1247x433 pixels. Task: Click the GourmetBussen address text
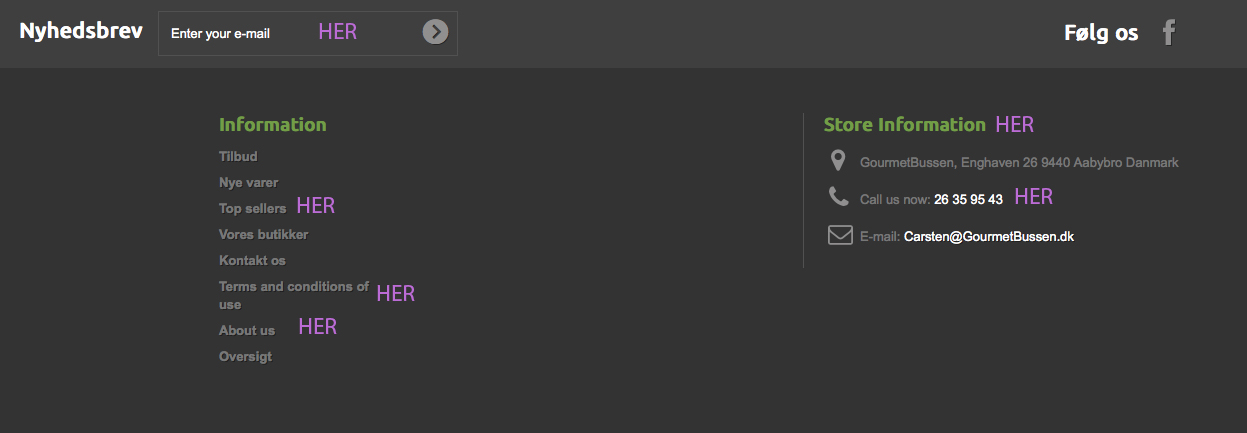1019,162
